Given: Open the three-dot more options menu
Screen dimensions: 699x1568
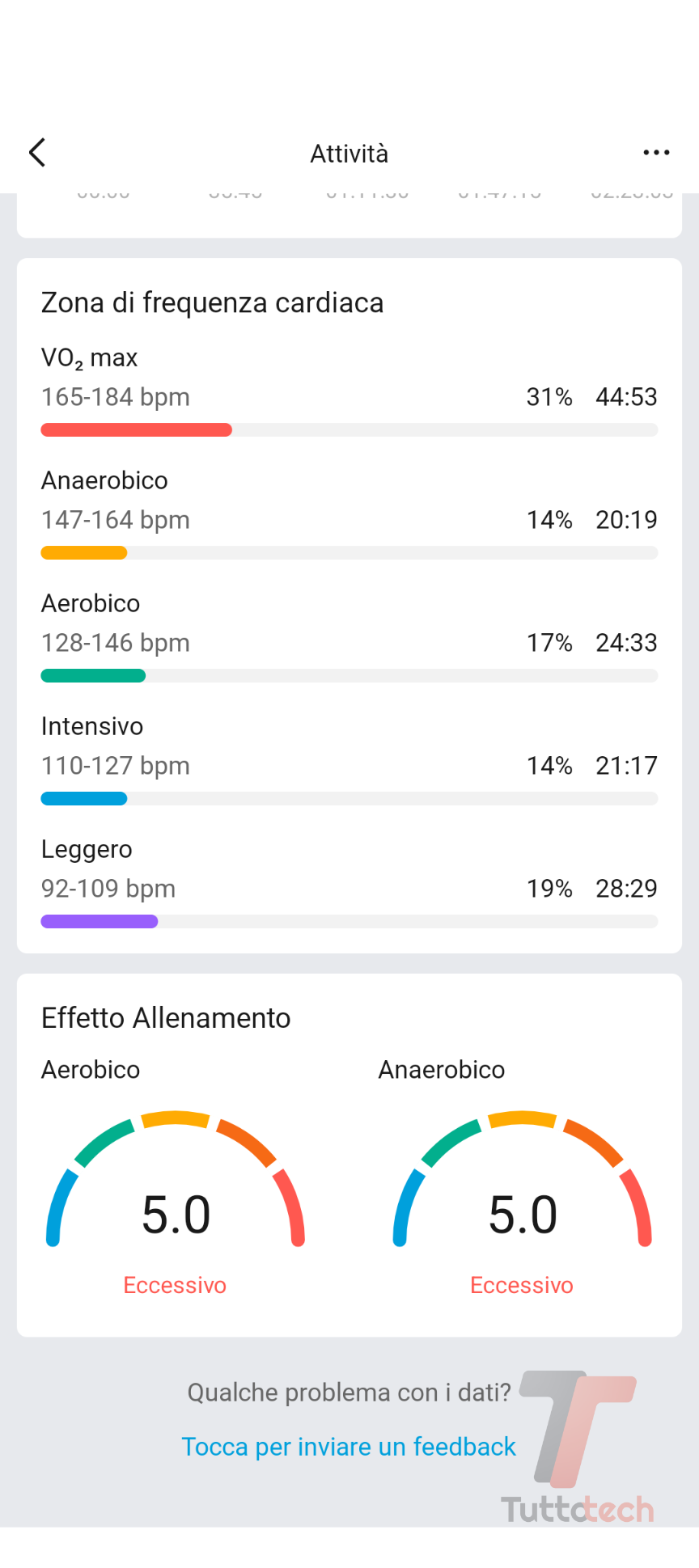Looking at the screenshot, I should pos(656,152).
